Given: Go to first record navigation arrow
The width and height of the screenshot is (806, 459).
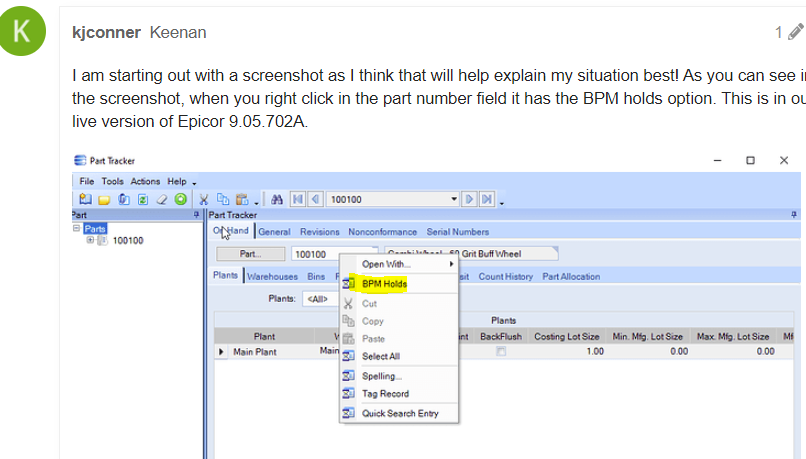Looking at the screenshot, I should (298, 199).
